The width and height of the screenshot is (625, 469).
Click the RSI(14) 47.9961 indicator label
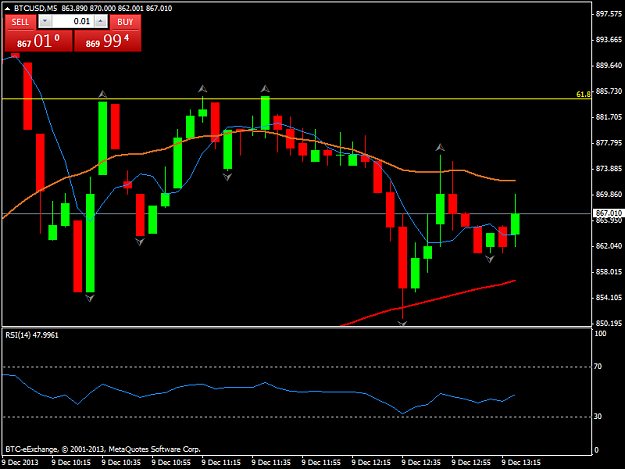point(32,335)
